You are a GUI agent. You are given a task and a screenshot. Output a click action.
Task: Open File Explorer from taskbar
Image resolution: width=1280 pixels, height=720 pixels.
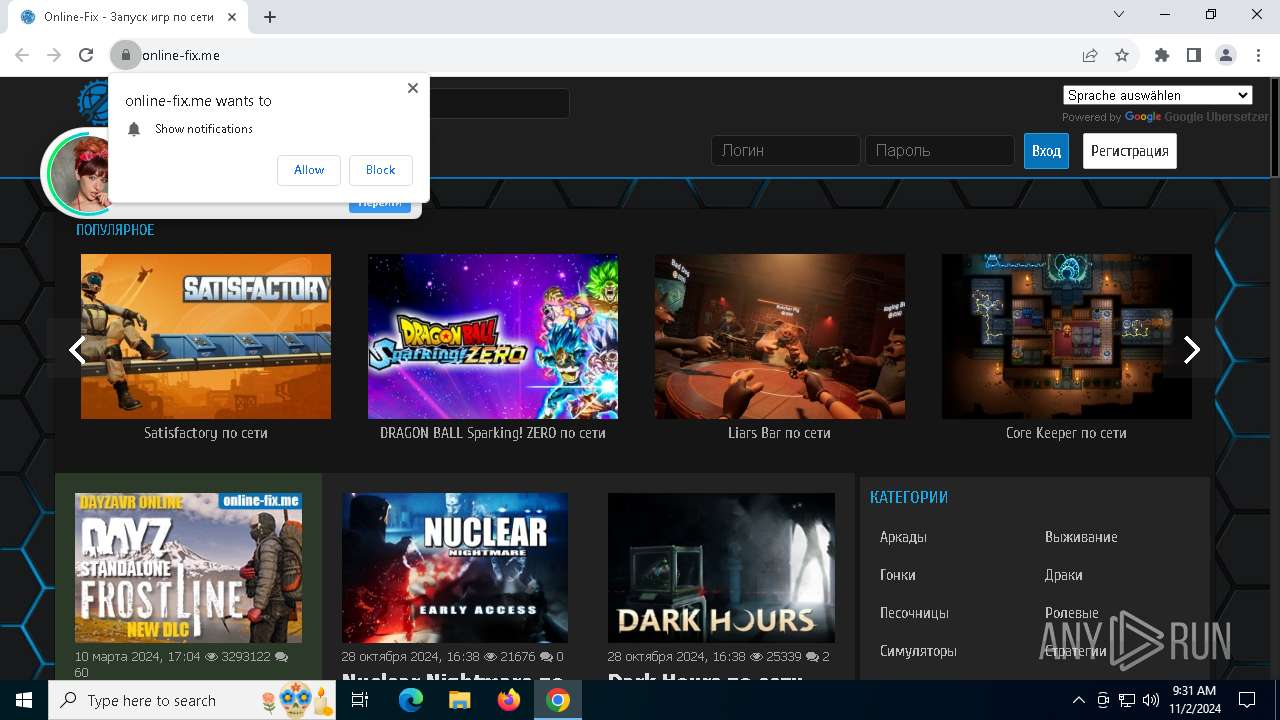[459, 700]
